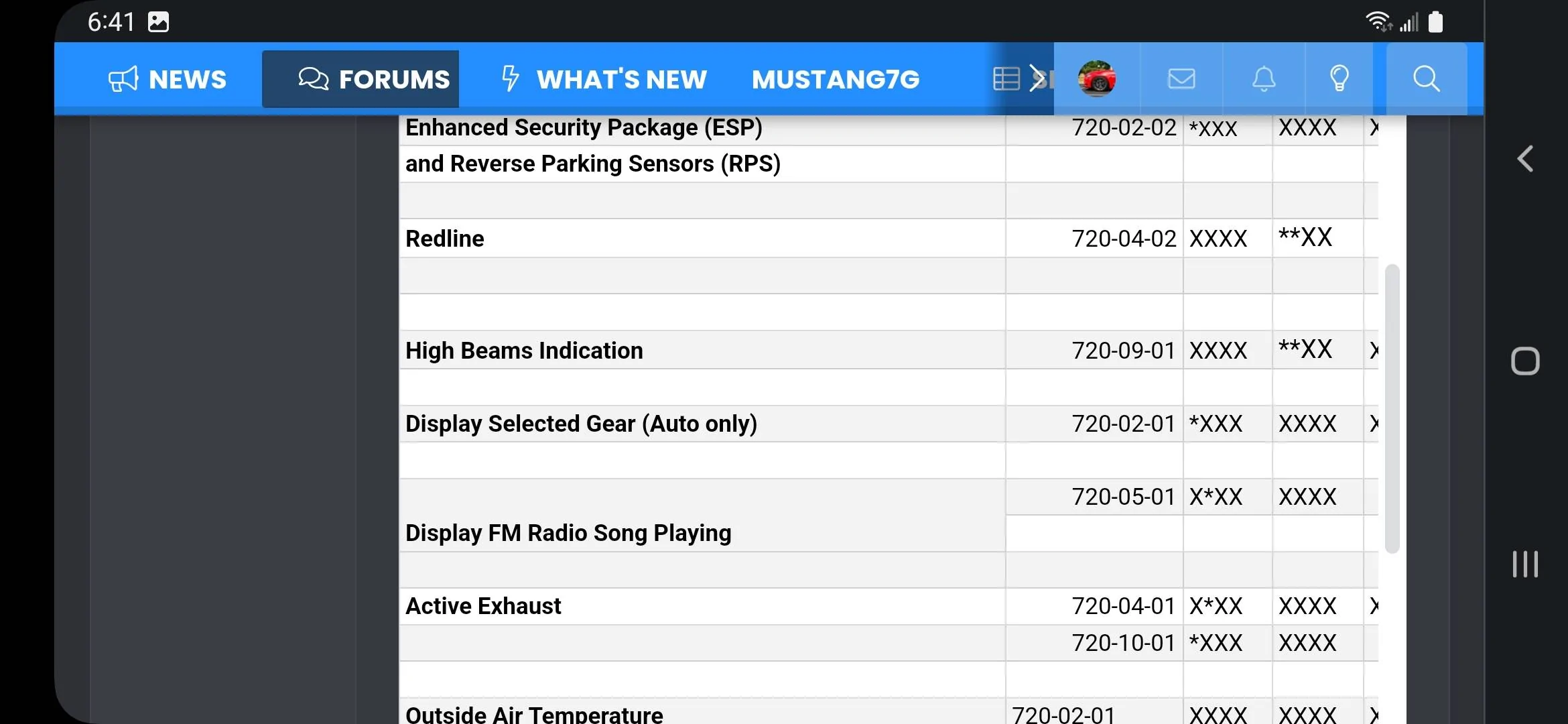Click the Wi-Fi status icon
Image resolution: width=1568 pixels, height=724 pixels.
pyautogui.click(x=1379, y=22)
